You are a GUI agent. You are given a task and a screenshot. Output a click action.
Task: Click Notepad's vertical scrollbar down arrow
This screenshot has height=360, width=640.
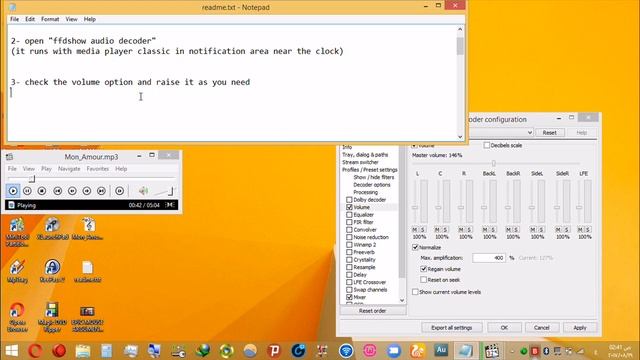[x=460, y=137]
